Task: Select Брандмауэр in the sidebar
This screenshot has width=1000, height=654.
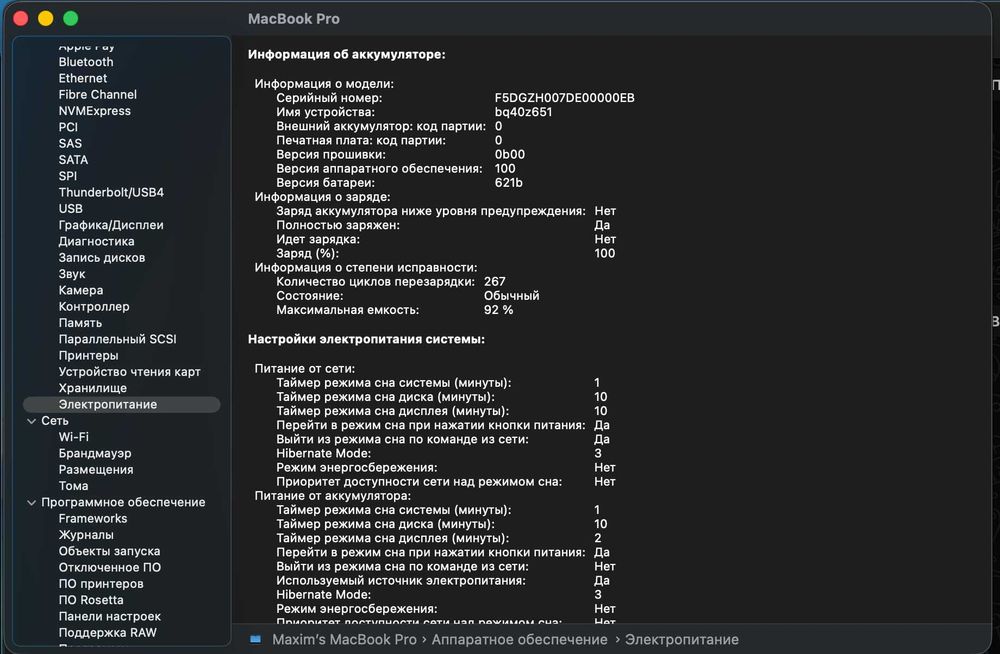Action: 95,454
